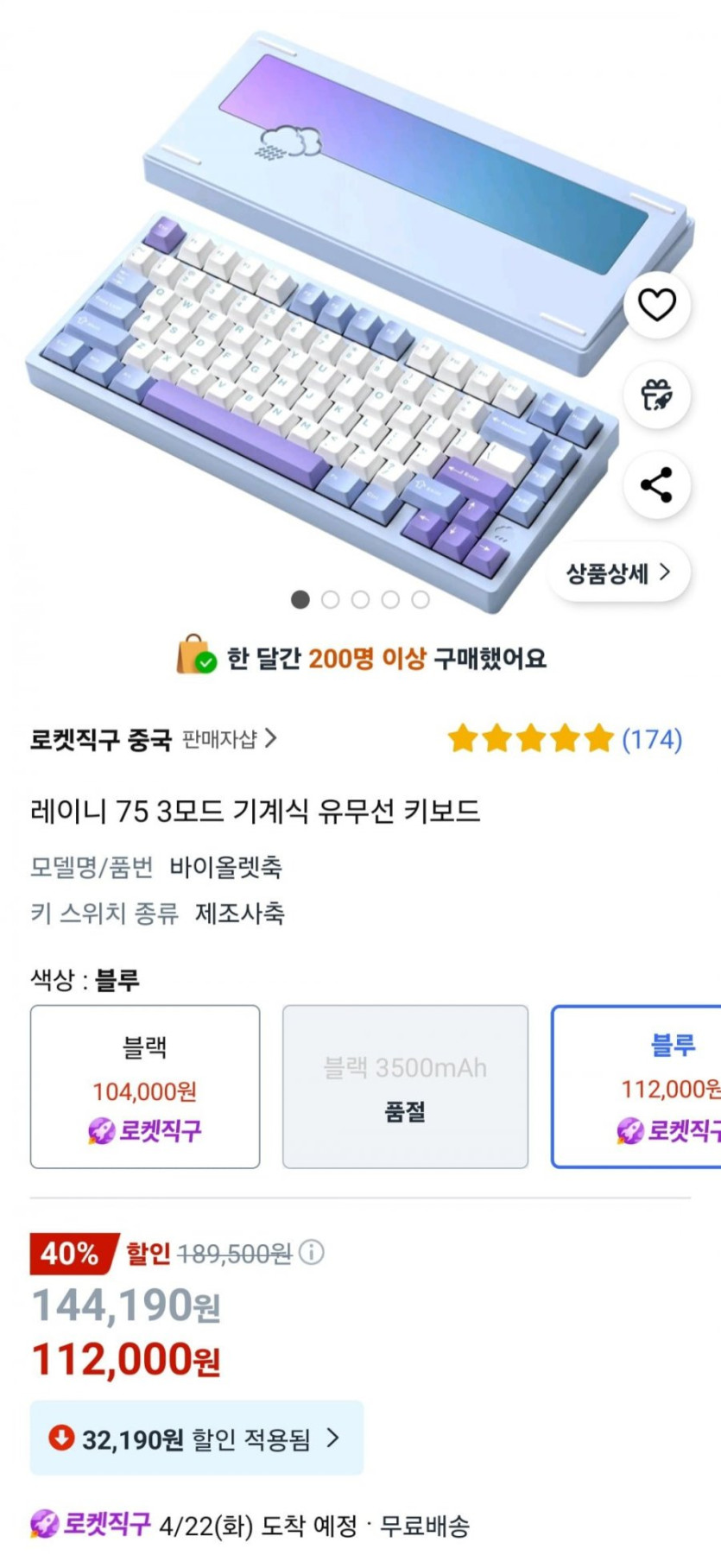Jump to the fifth image page dot
Screen dimensions: 721x1568
coord(421,599)
